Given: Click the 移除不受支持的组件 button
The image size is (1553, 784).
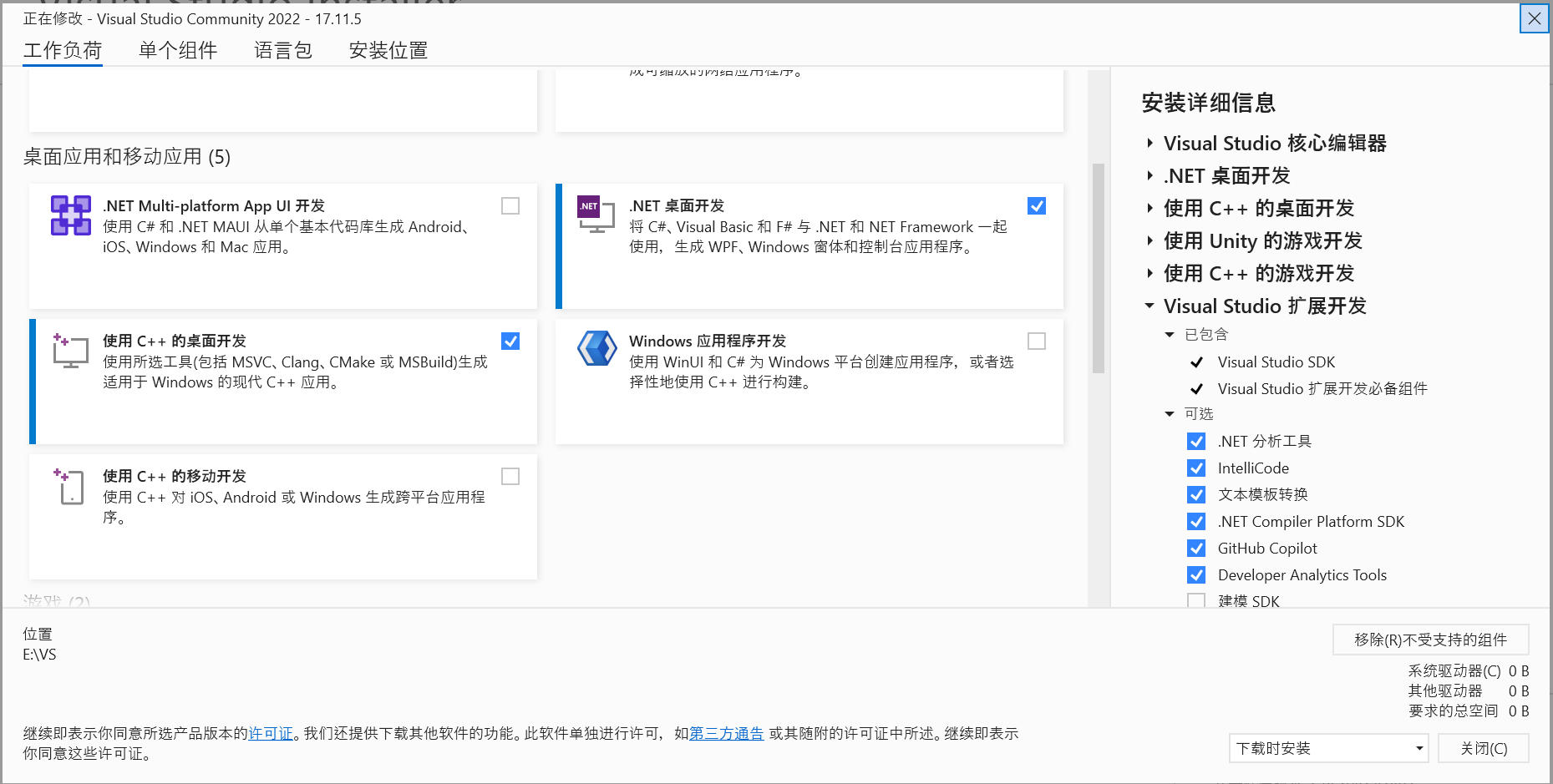Looking at the screenshot, I should [1430, 640].
